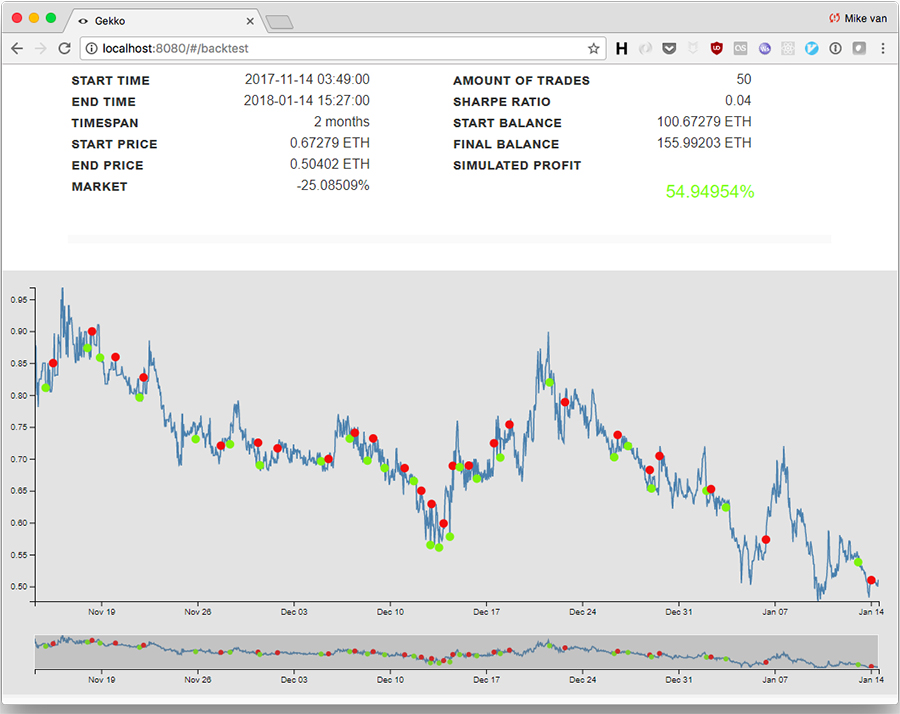Click the red trade dot near Jan 14
Image resolution: width=900 pixels, height=714 pixels.
pos(872,580)
